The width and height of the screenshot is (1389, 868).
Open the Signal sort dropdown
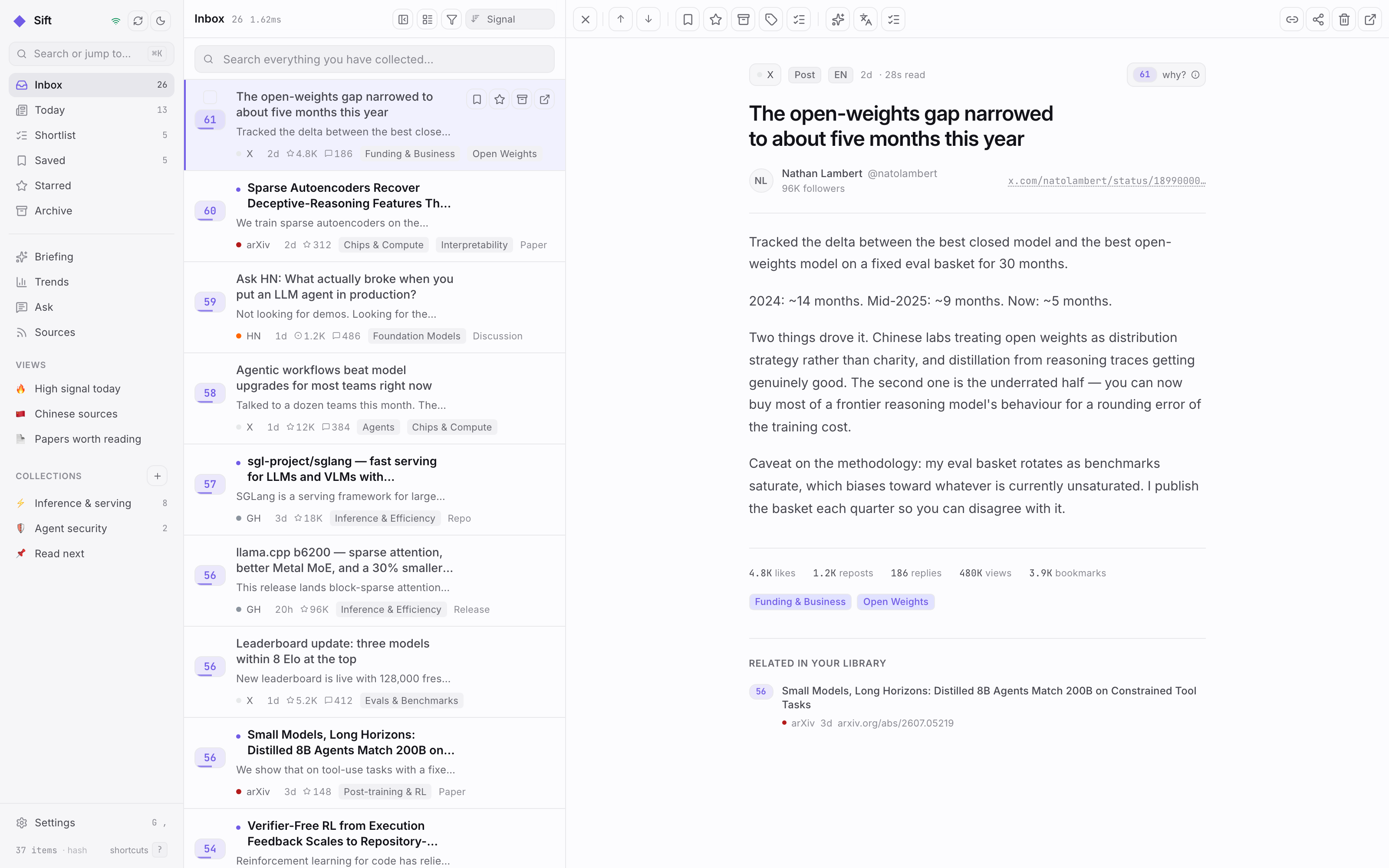(x=510, y=20)
